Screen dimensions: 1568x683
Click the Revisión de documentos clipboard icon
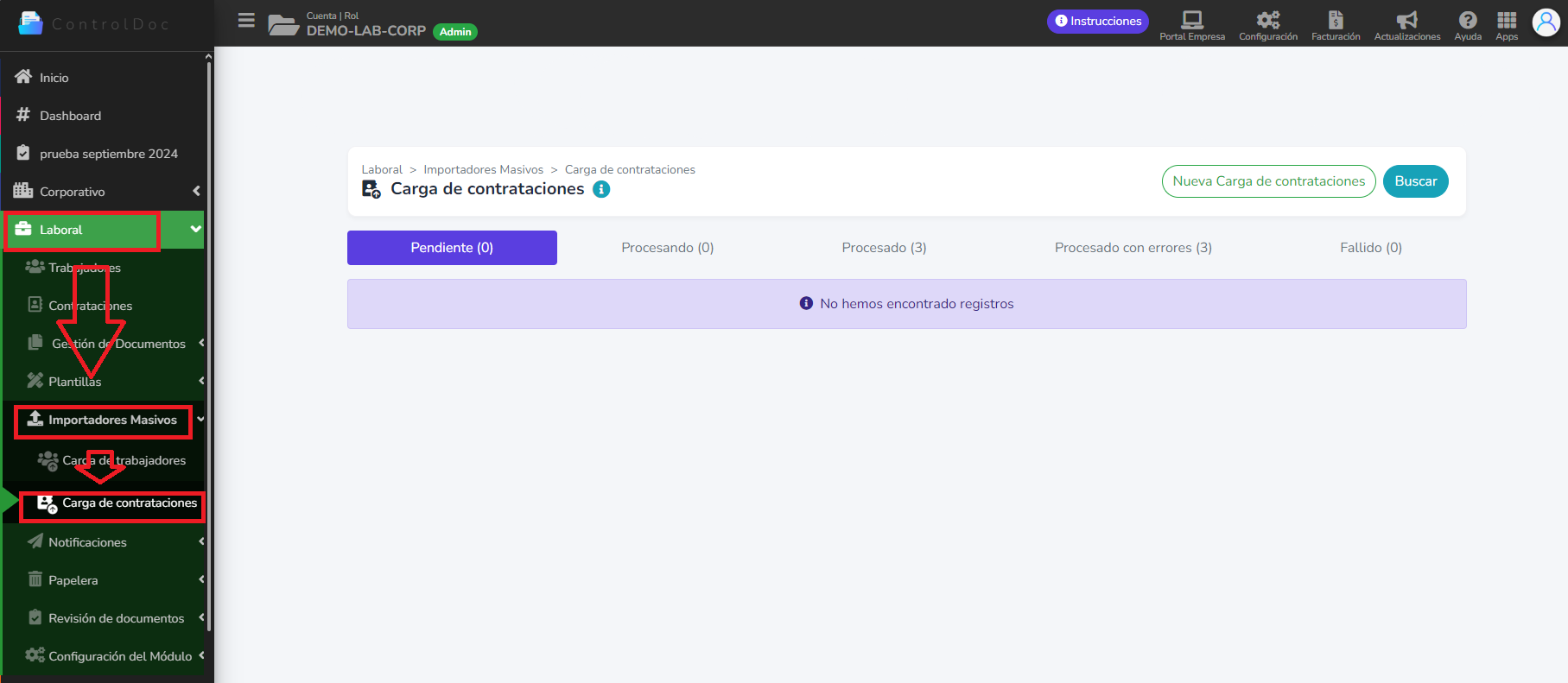[x=35, y=617]
